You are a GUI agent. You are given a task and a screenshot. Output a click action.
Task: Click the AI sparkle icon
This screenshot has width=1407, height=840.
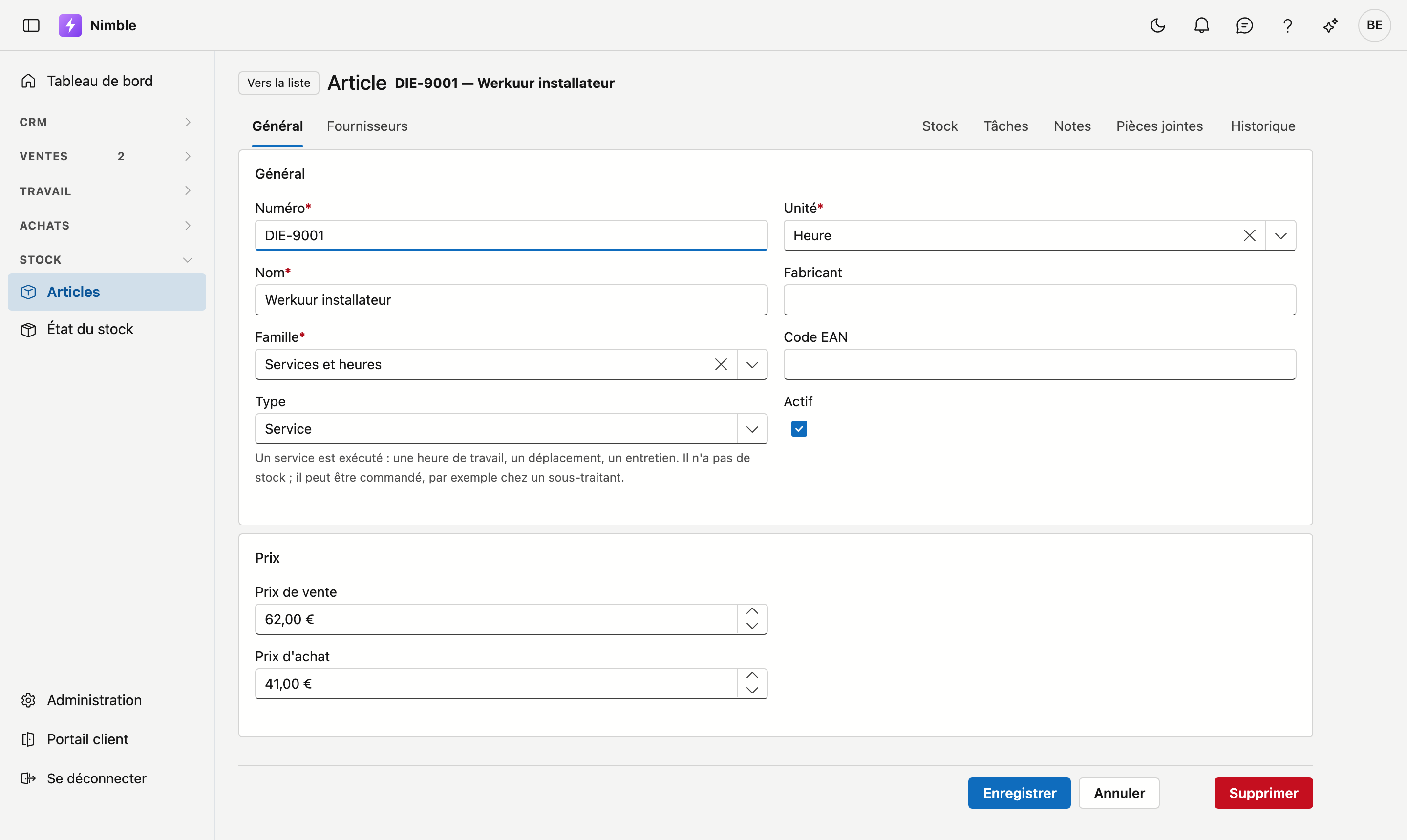click(x=1331, y=25)
